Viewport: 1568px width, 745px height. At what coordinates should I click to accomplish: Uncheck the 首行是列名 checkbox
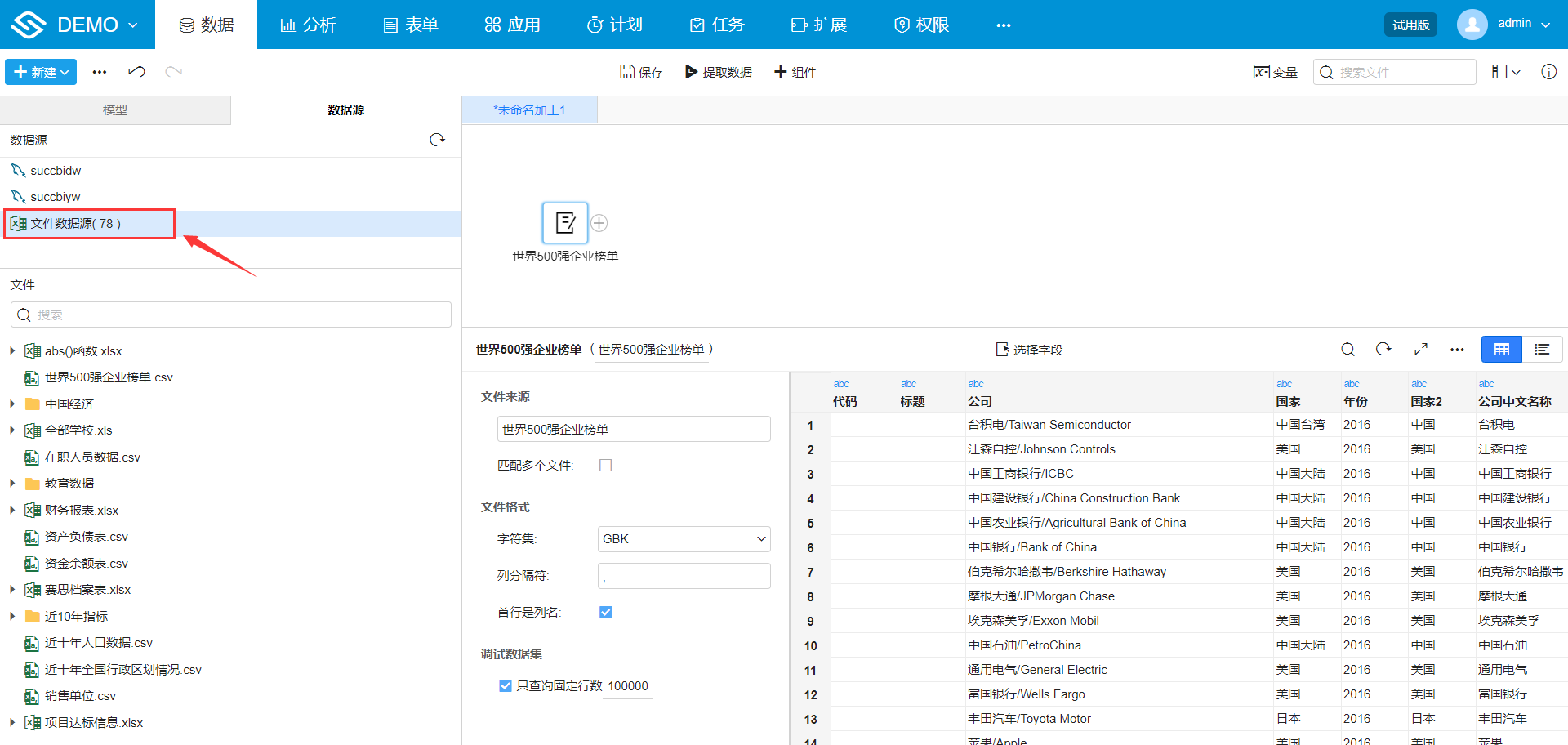(605, 613)
